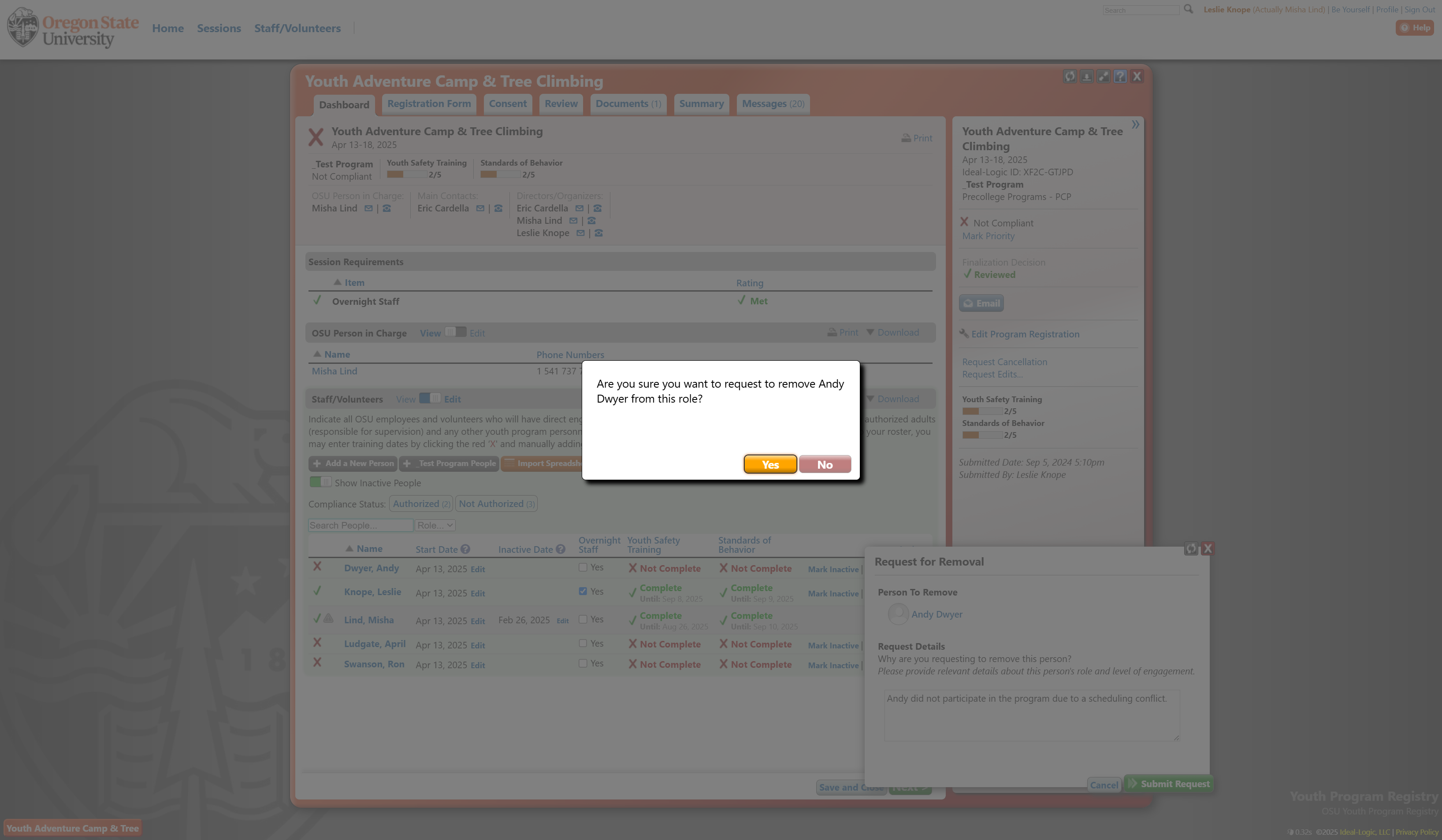
Task: Click Youth Safety Training progress bar in sidebar
Action: tap(982, 411)
